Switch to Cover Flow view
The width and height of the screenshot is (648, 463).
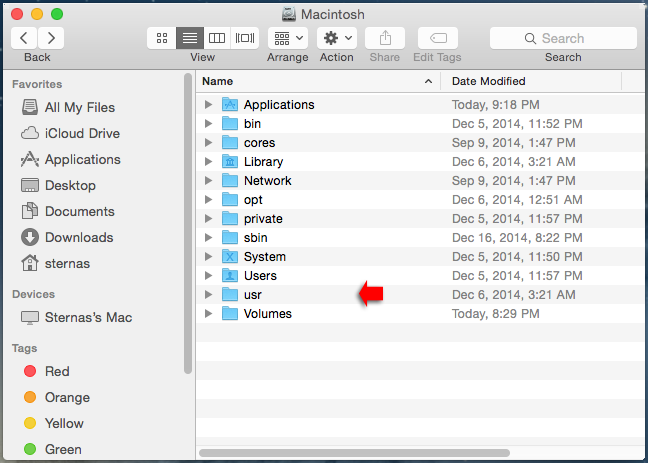[x=245, y=38]
